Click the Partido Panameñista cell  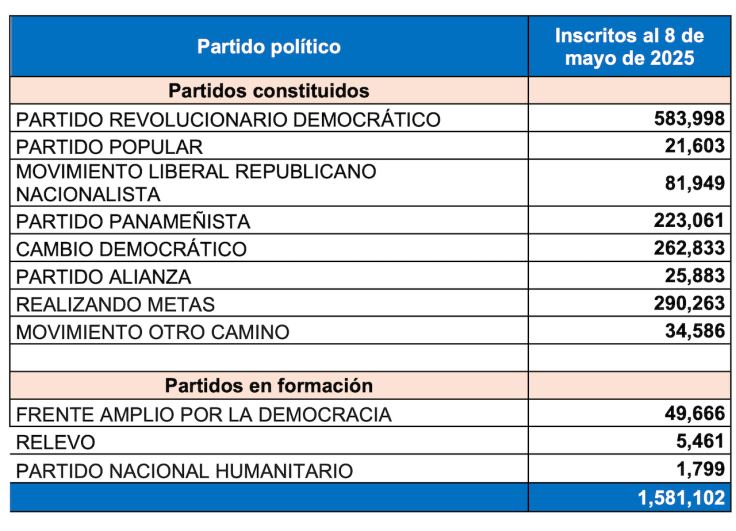134,221
